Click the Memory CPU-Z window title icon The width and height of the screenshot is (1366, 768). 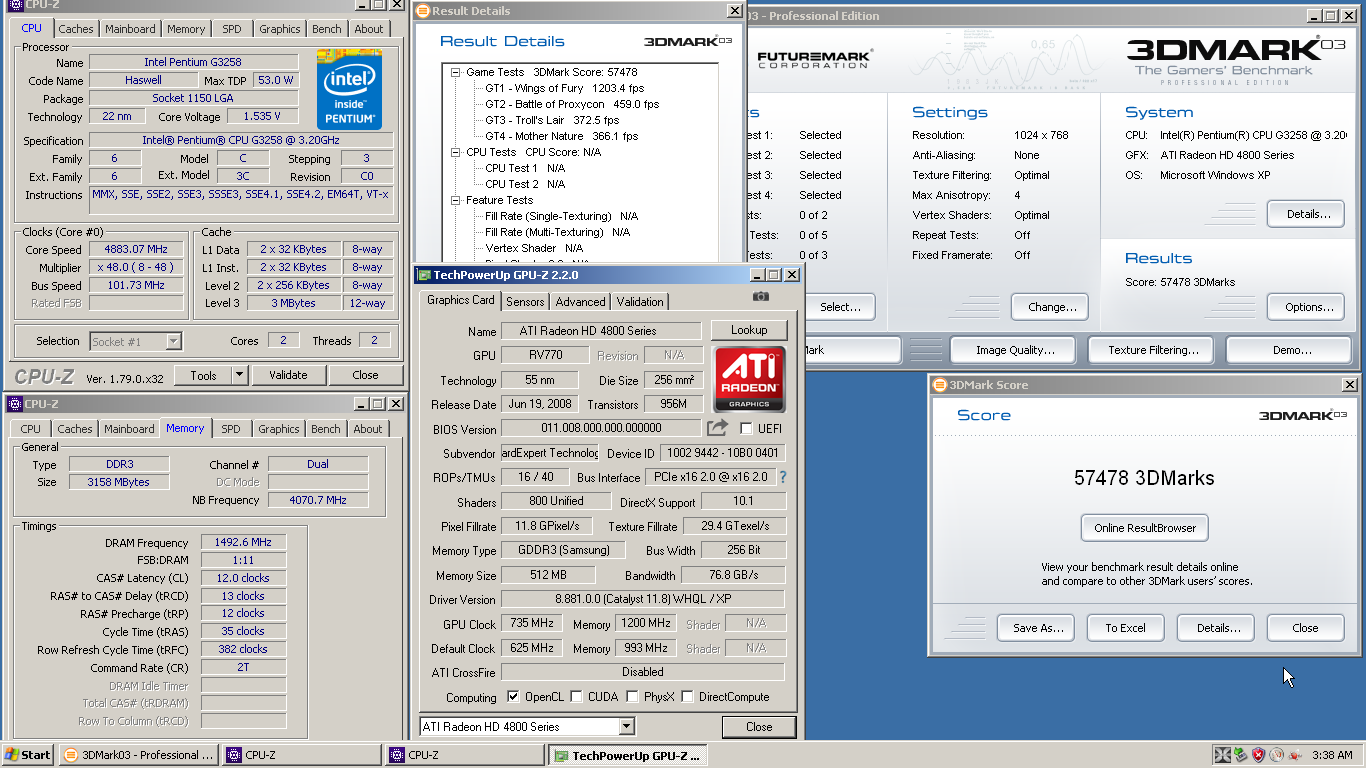[14, 404]
